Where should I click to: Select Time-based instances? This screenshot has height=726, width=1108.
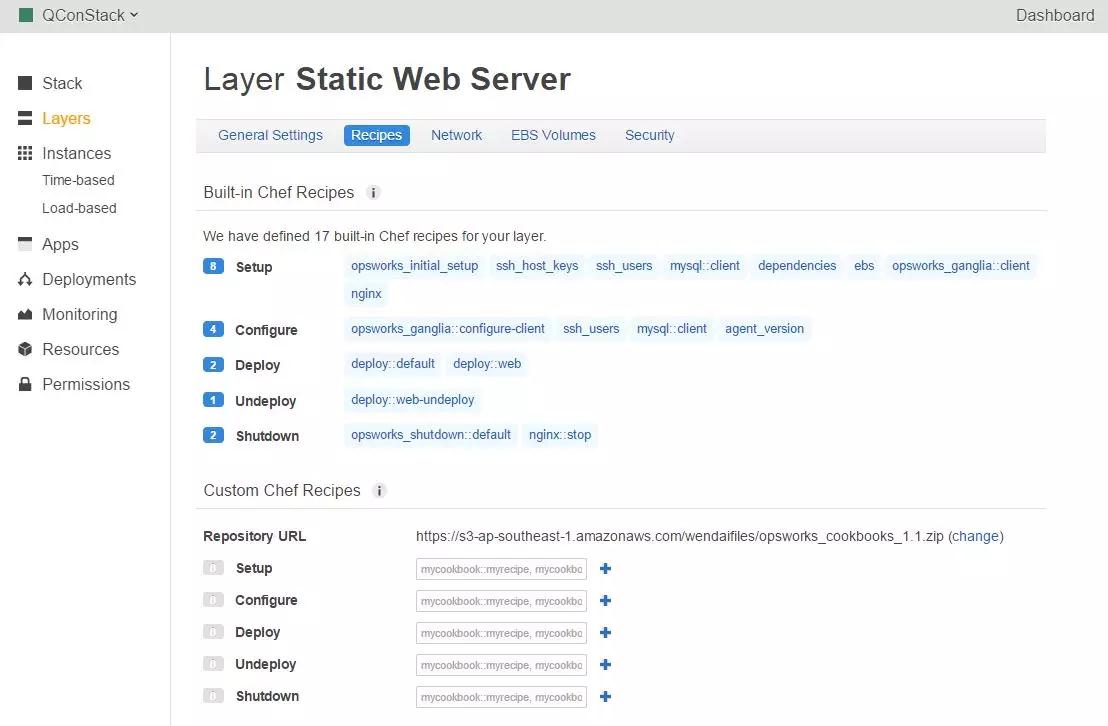(78, 180)
